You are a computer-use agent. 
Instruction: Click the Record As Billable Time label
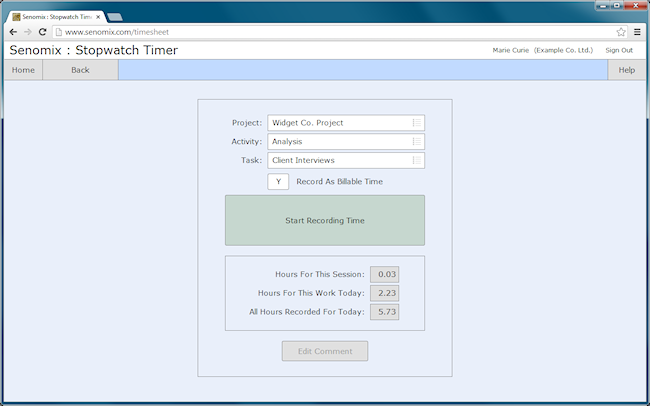click(x=340, y=182)
